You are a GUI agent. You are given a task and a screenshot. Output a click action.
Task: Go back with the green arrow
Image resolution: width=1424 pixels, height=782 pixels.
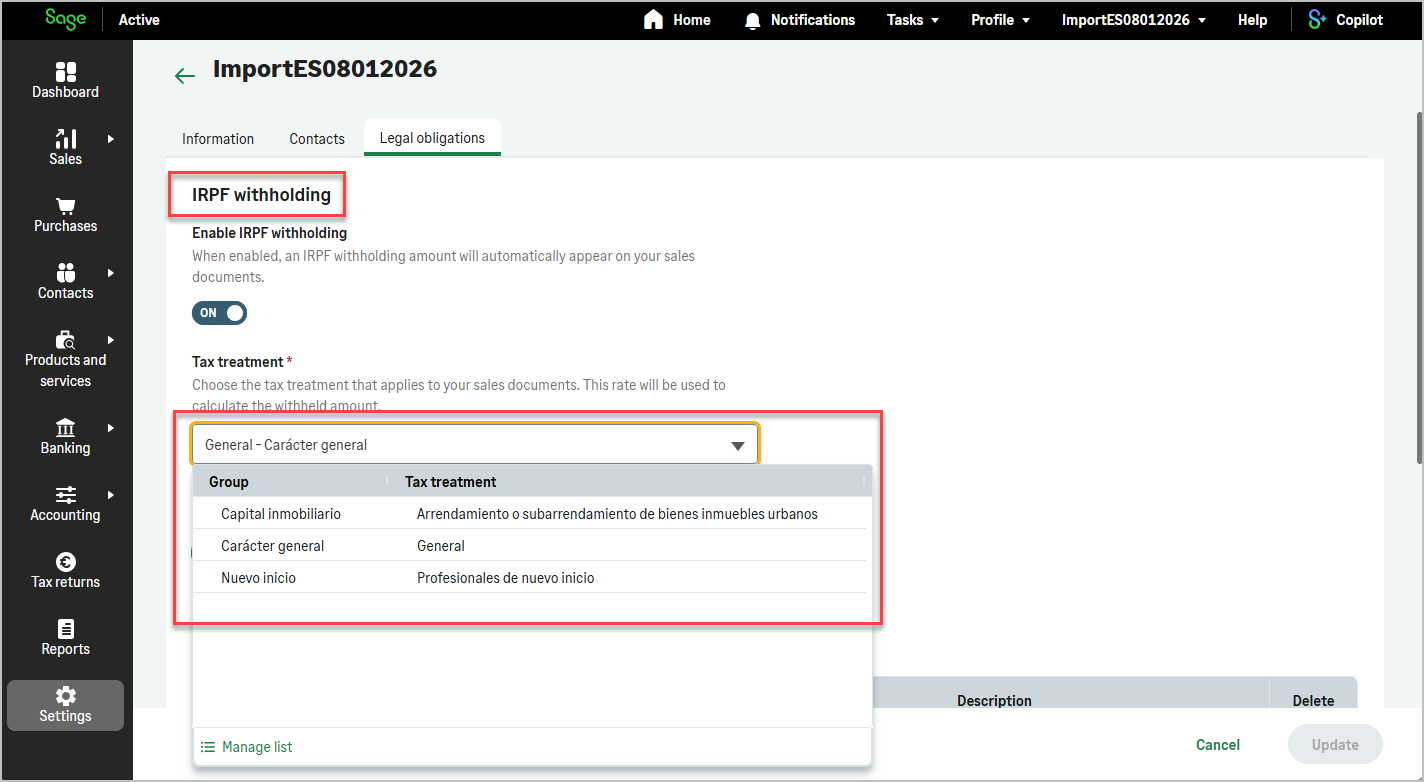pos(184,75)
